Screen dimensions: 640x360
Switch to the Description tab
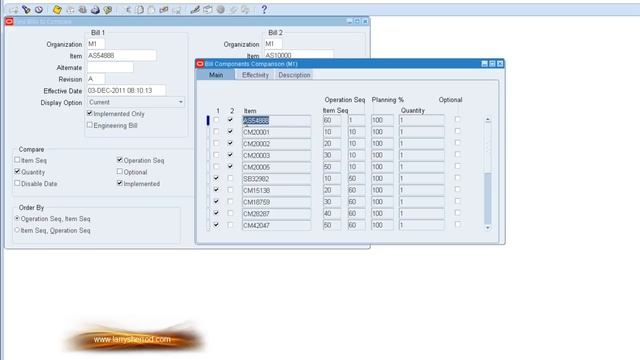point(294,75)
